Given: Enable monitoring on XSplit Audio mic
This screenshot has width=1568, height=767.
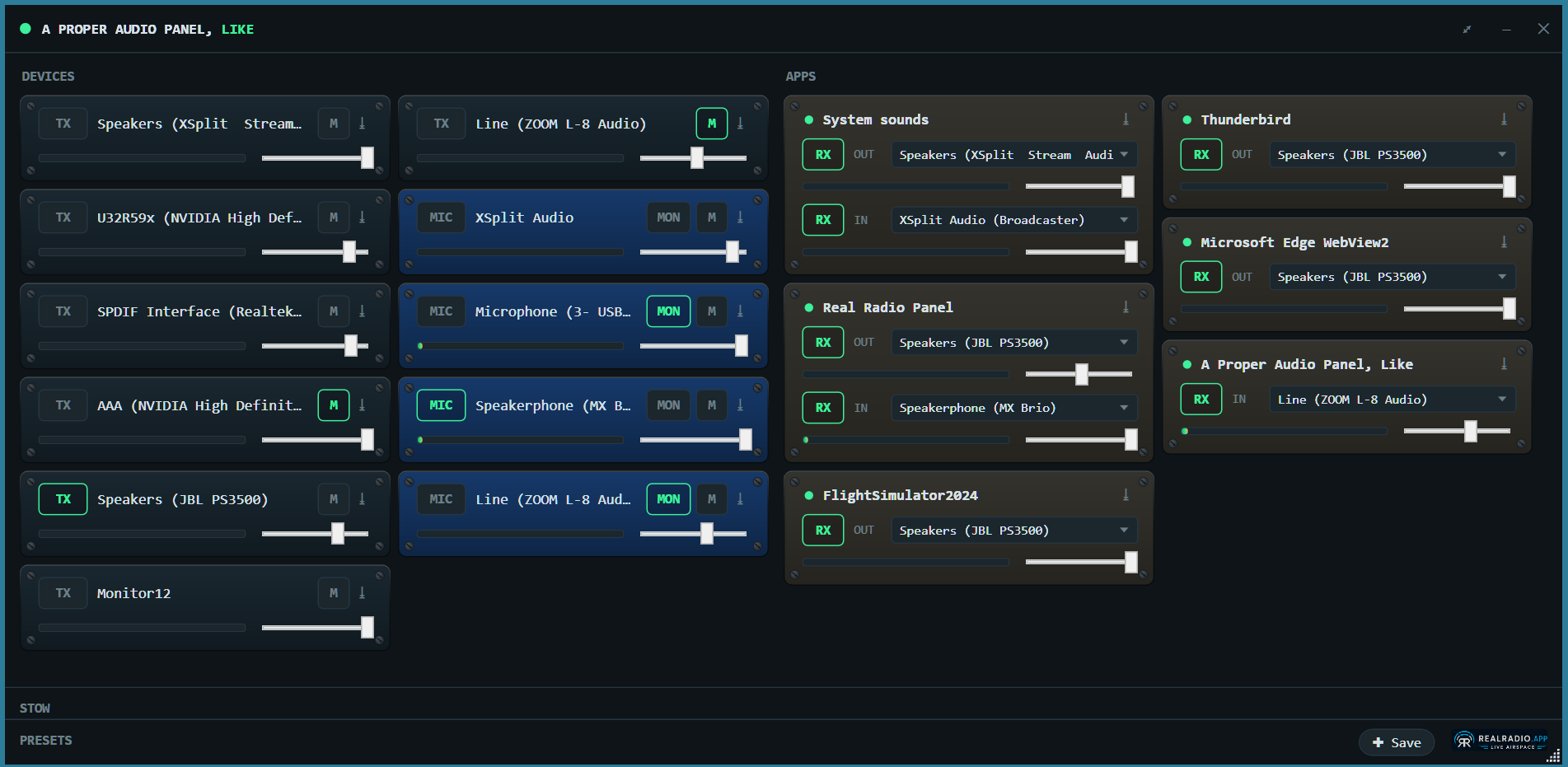Looking at the screenshot, I should click(668, 217).
